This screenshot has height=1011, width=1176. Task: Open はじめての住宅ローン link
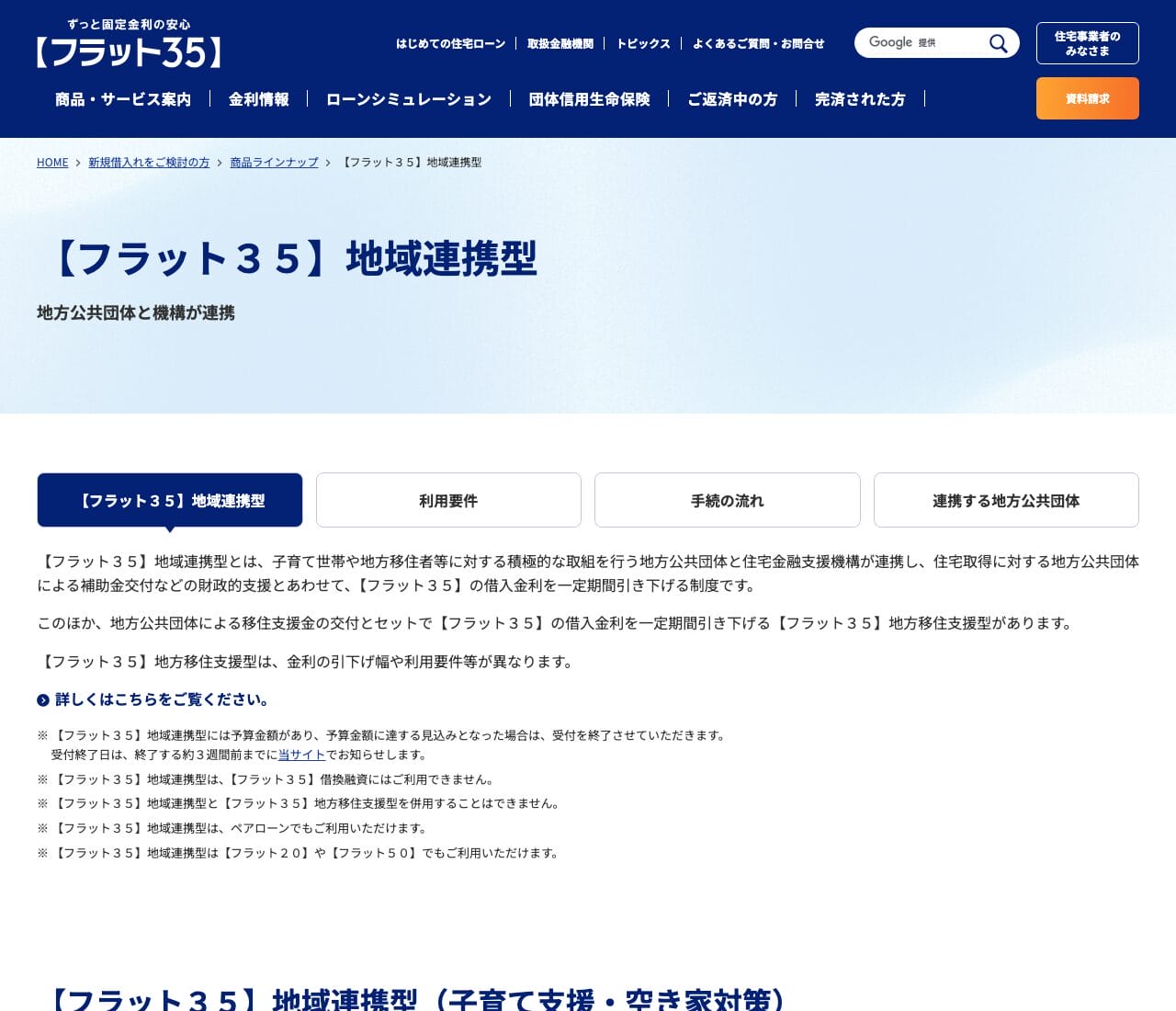(x=450, y=43)
